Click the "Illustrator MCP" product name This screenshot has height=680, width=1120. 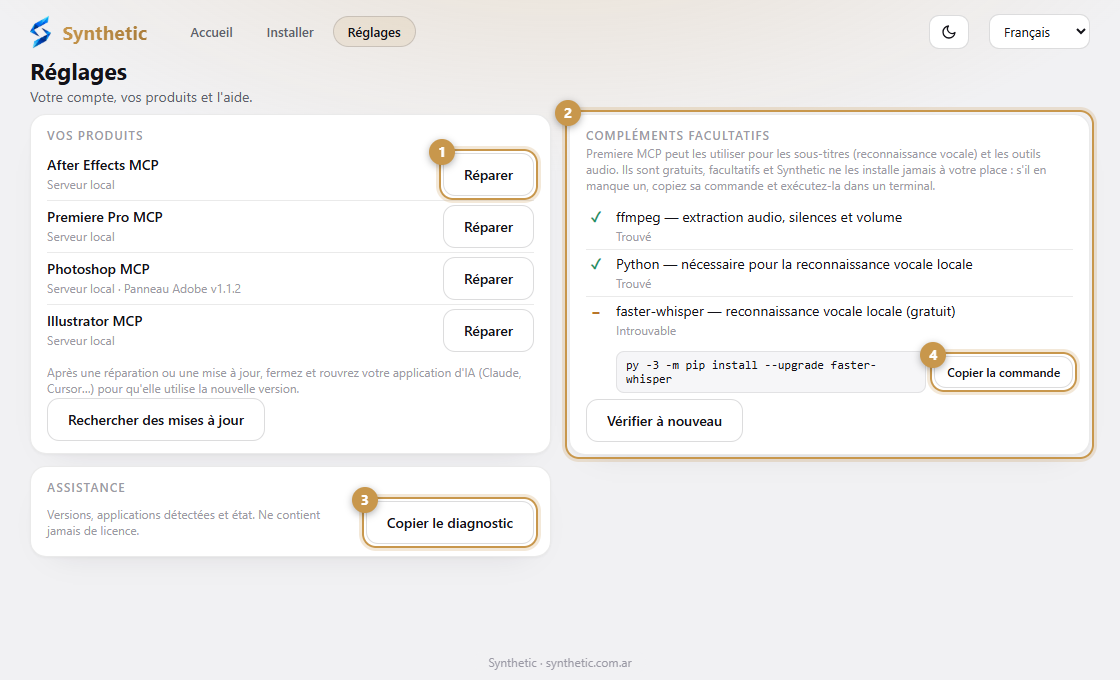95,321
